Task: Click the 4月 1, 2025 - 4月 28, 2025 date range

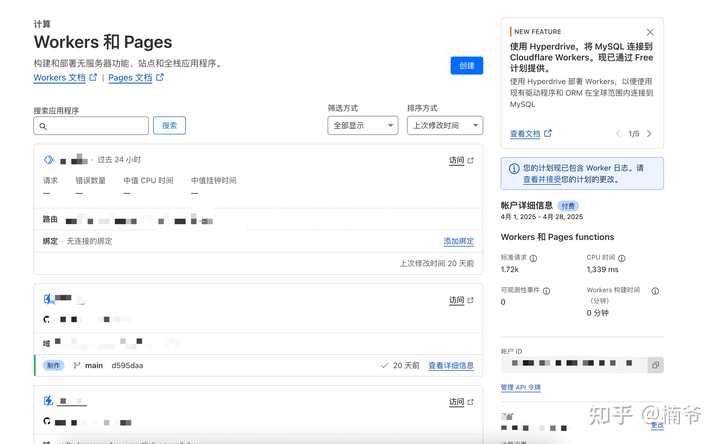Action: [x=542, y=217]
